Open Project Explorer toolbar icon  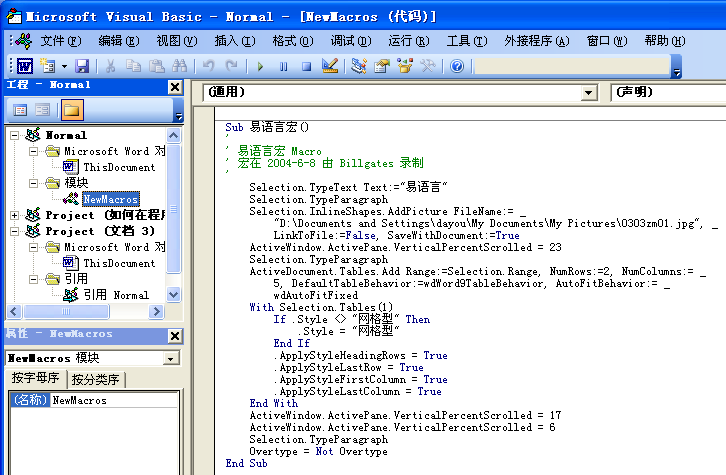point(358,66)
